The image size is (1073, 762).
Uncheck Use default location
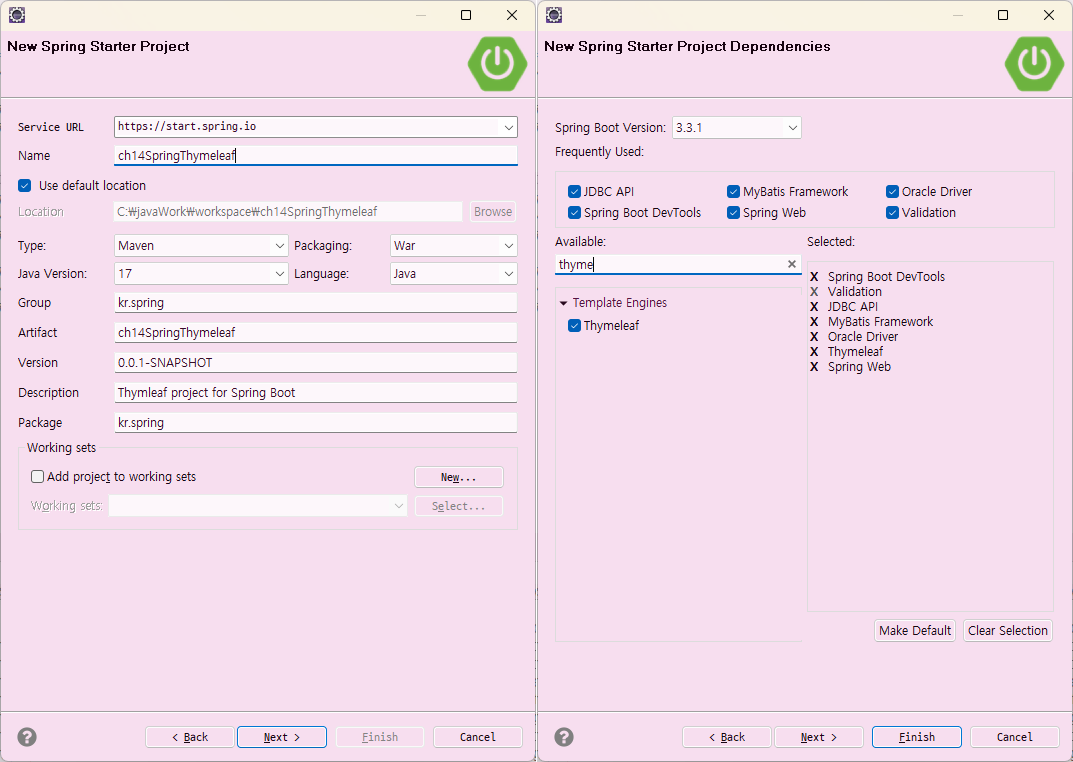pos(25,185)
